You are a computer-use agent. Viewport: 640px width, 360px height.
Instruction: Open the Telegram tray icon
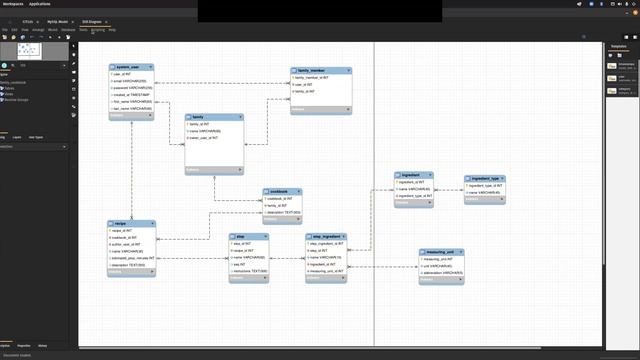[x=579, y=4]
